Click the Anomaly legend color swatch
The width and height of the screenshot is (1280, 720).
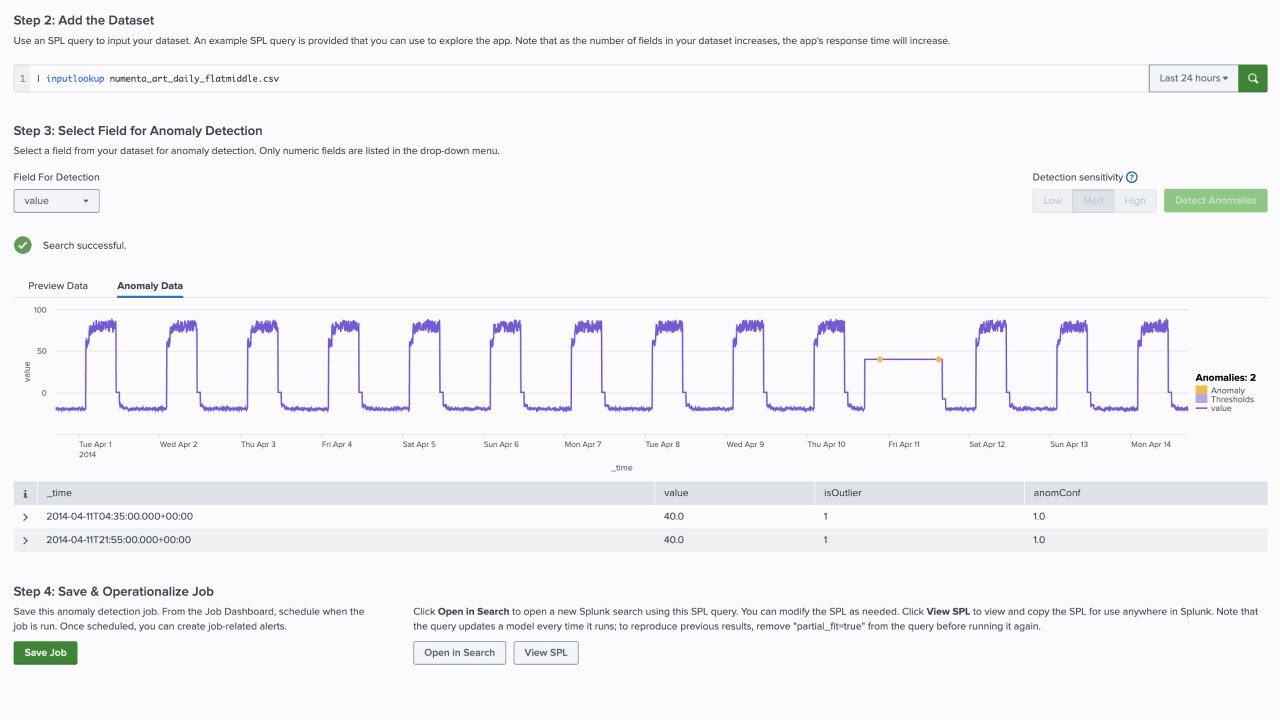pyautogui.click(x=1201, y=391)
